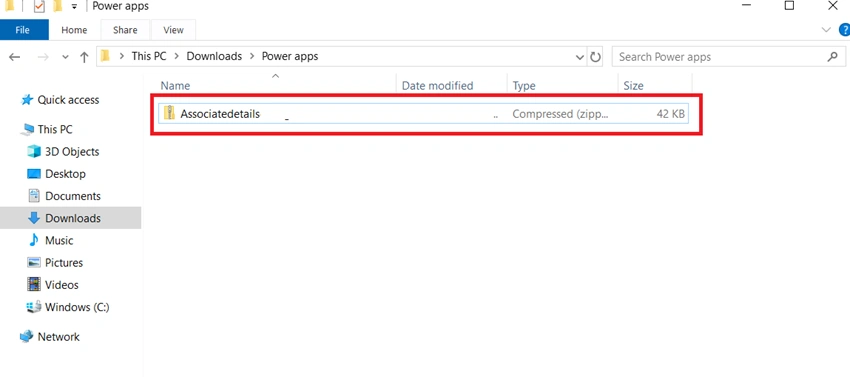
Task: Click the search magnifier icon
Action: 833,56
